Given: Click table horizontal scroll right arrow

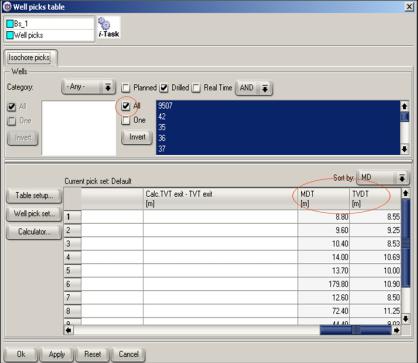Looking at the screenshot, I should [397, 330].
